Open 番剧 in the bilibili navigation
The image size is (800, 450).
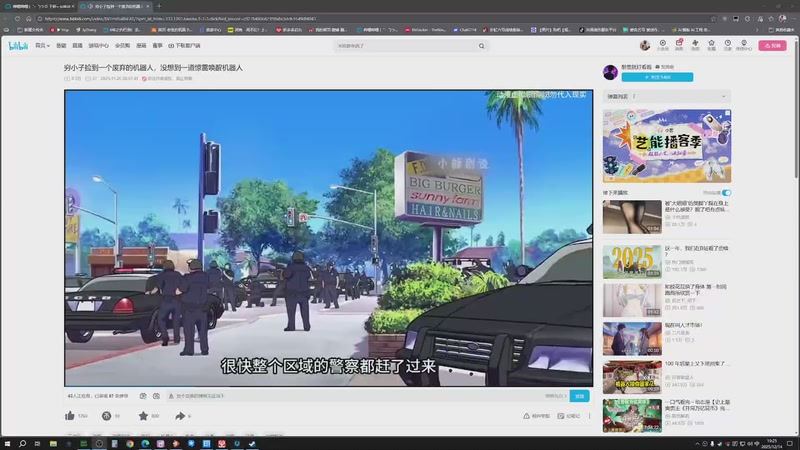[61, 46]
